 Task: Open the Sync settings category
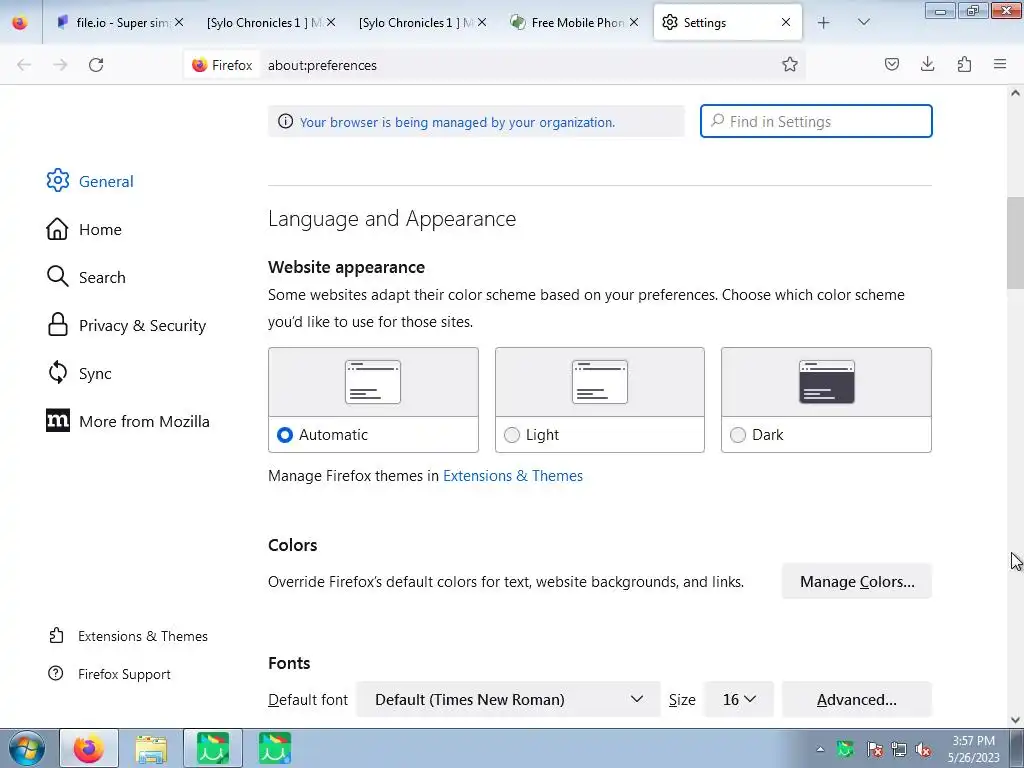(x=79, y=374)
